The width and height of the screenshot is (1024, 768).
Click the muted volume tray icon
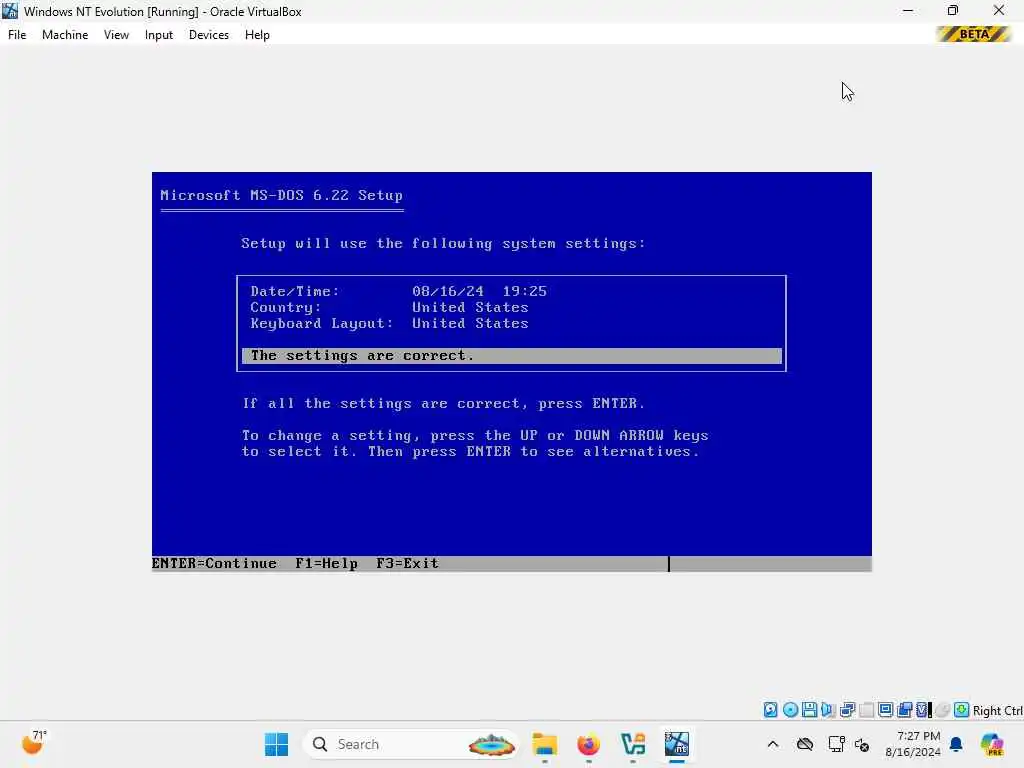point(862,744)
